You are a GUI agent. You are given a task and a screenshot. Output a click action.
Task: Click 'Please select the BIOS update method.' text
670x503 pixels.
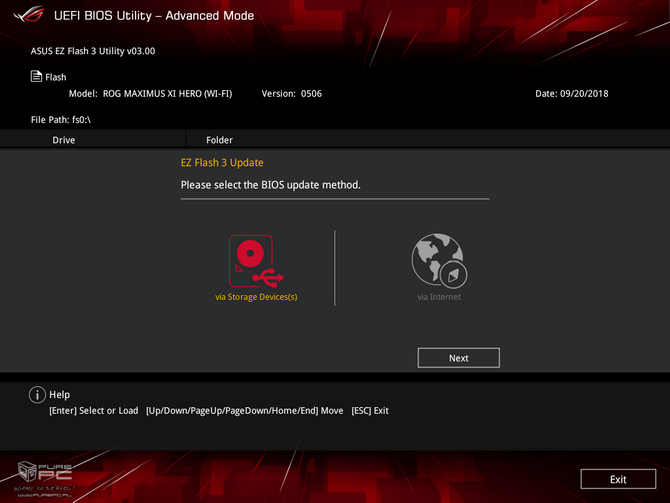270,185
